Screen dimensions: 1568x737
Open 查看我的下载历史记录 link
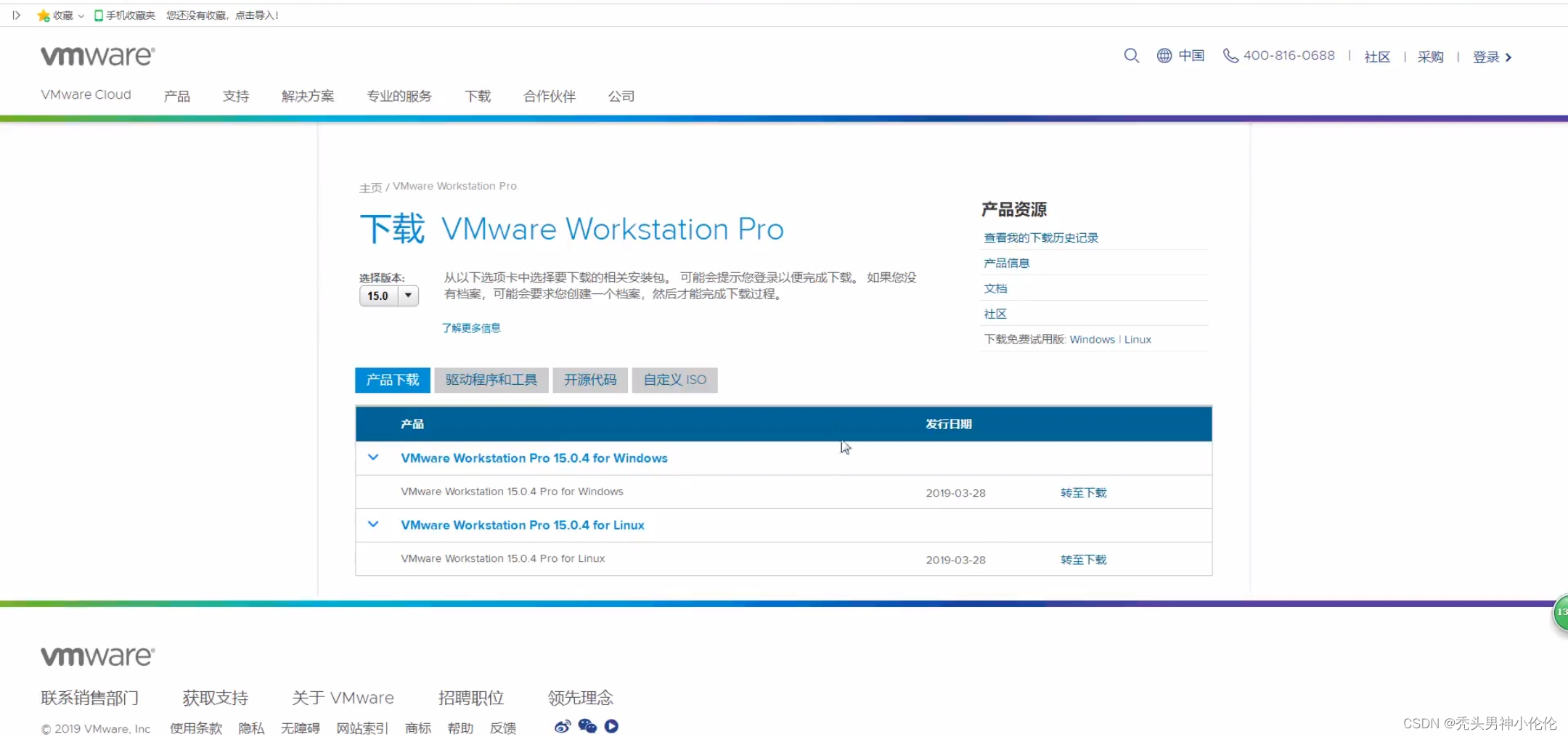(1041, 237)
